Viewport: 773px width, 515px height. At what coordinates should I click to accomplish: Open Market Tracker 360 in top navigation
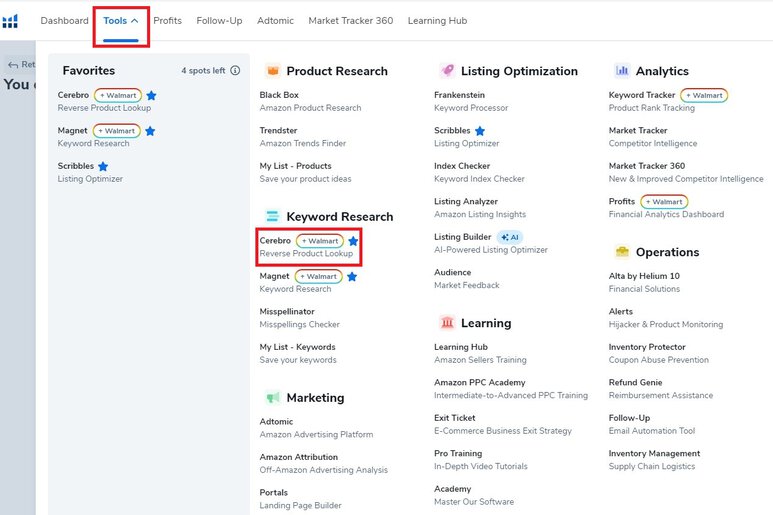pos(351,21)
